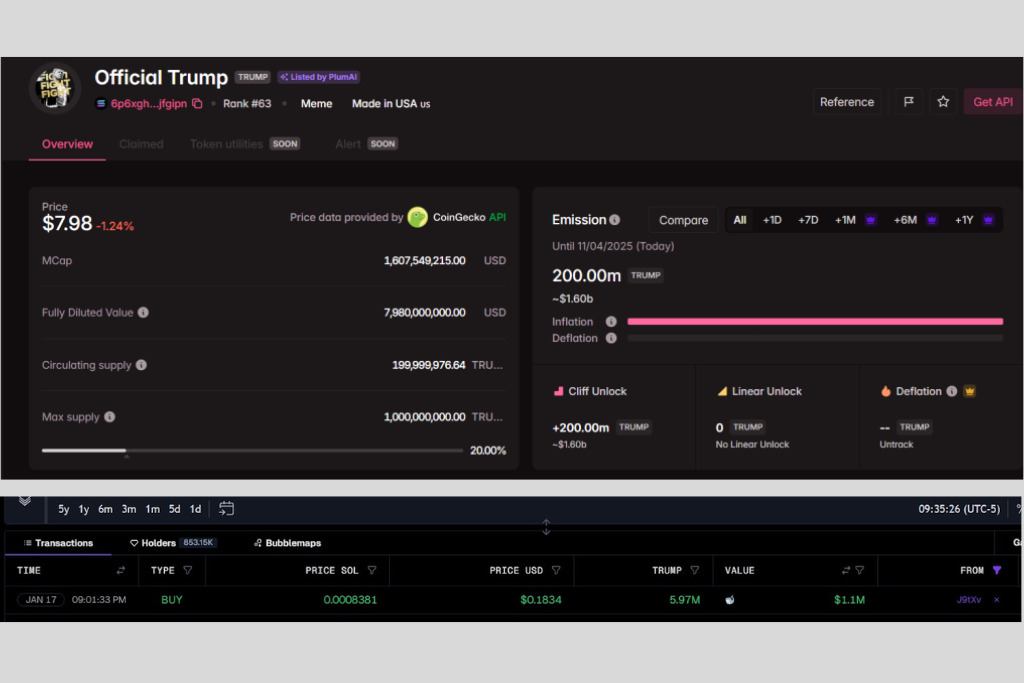Open the flag report icon

pyautogui.click(x=908, y=101)
